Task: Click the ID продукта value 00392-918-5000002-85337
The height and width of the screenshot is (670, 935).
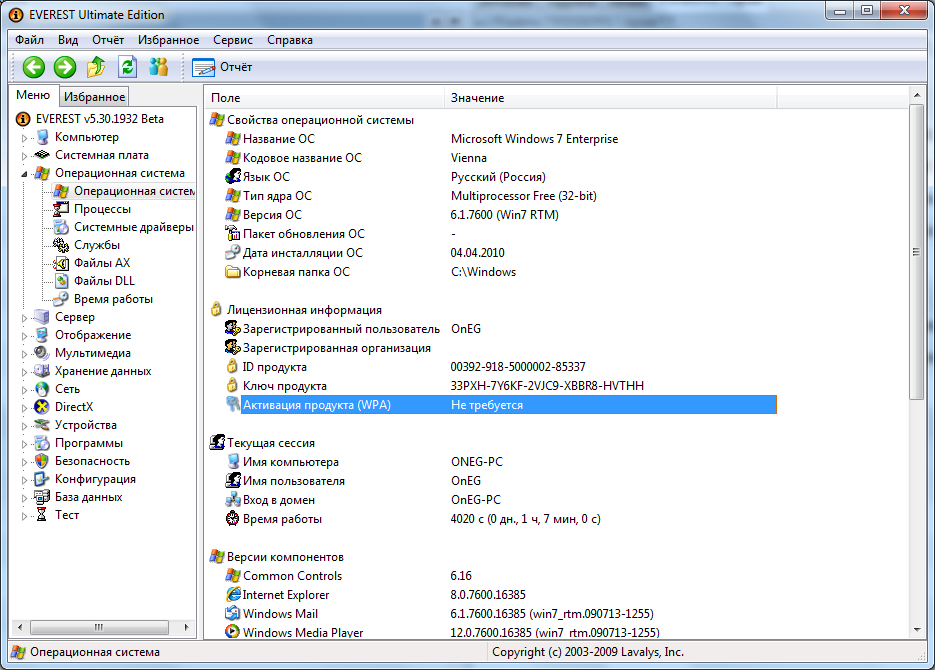Action: click(x=518, y=367)
